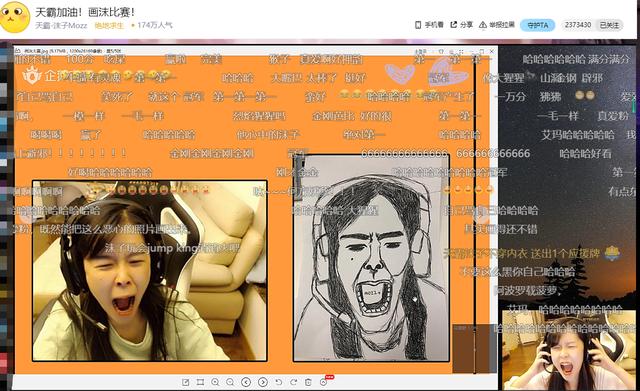Open the streamer name 天霸·沫子Mozz

[x=61, y=25]
